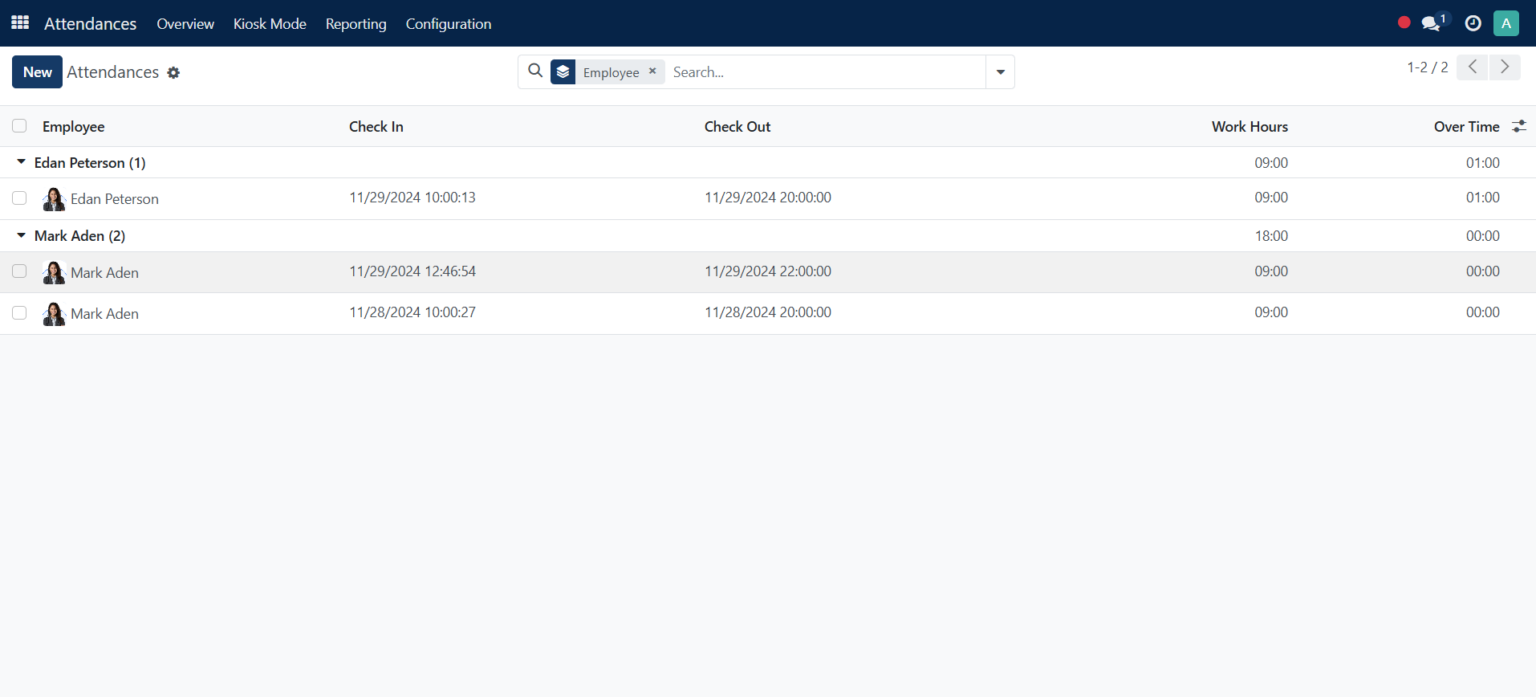Open the Conversations messages icon

coord(1432,22)
